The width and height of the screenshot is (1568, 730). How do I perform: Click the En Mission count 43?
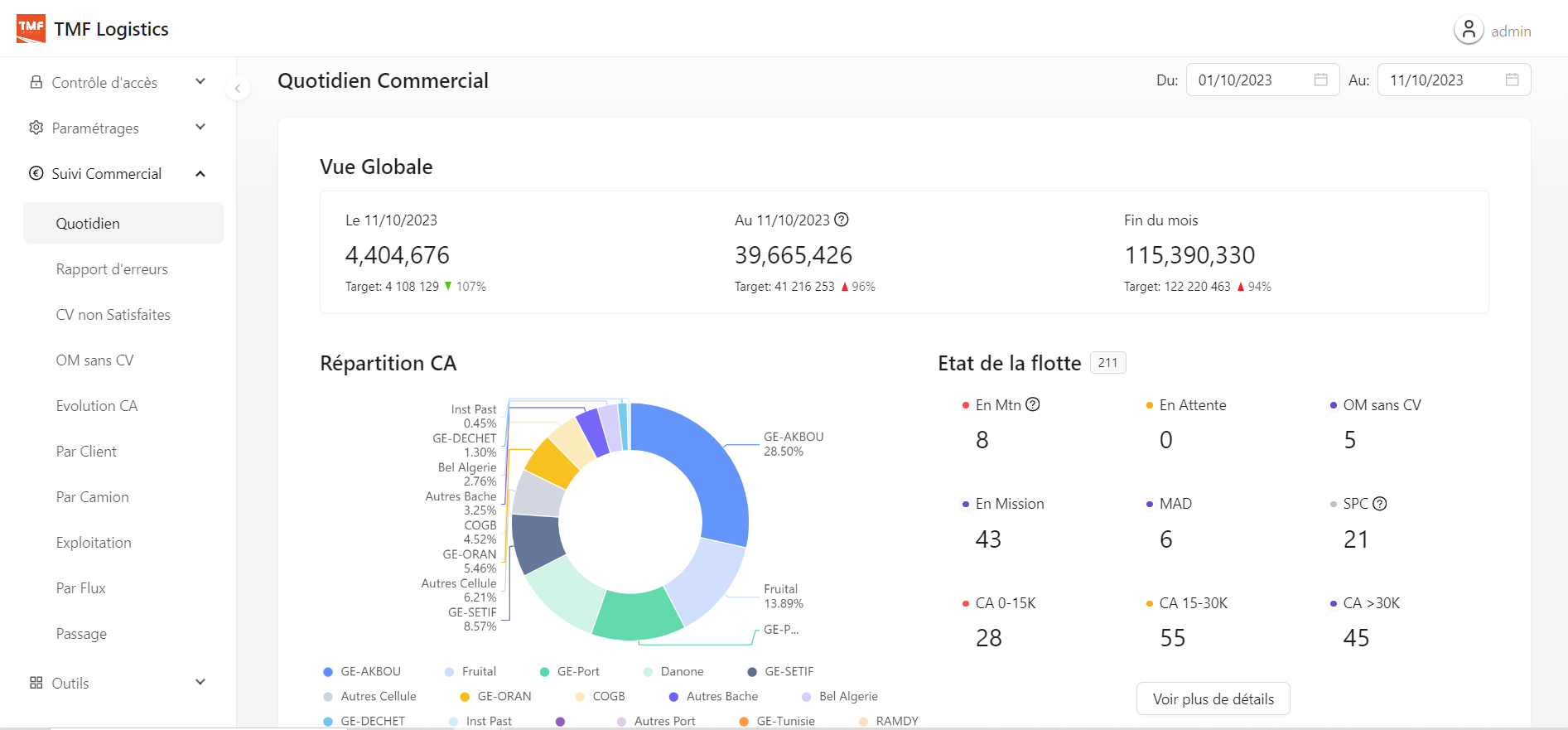[x=988, y=539]
